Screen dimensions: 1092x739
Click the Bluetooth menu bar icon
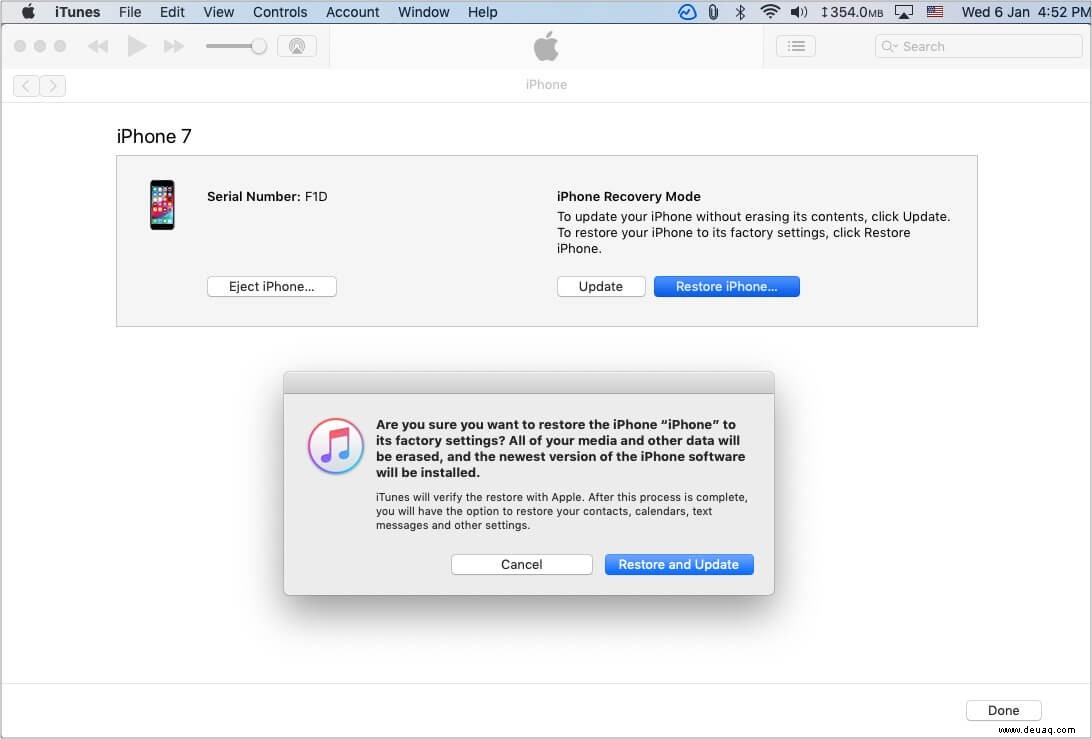[740, 12]
